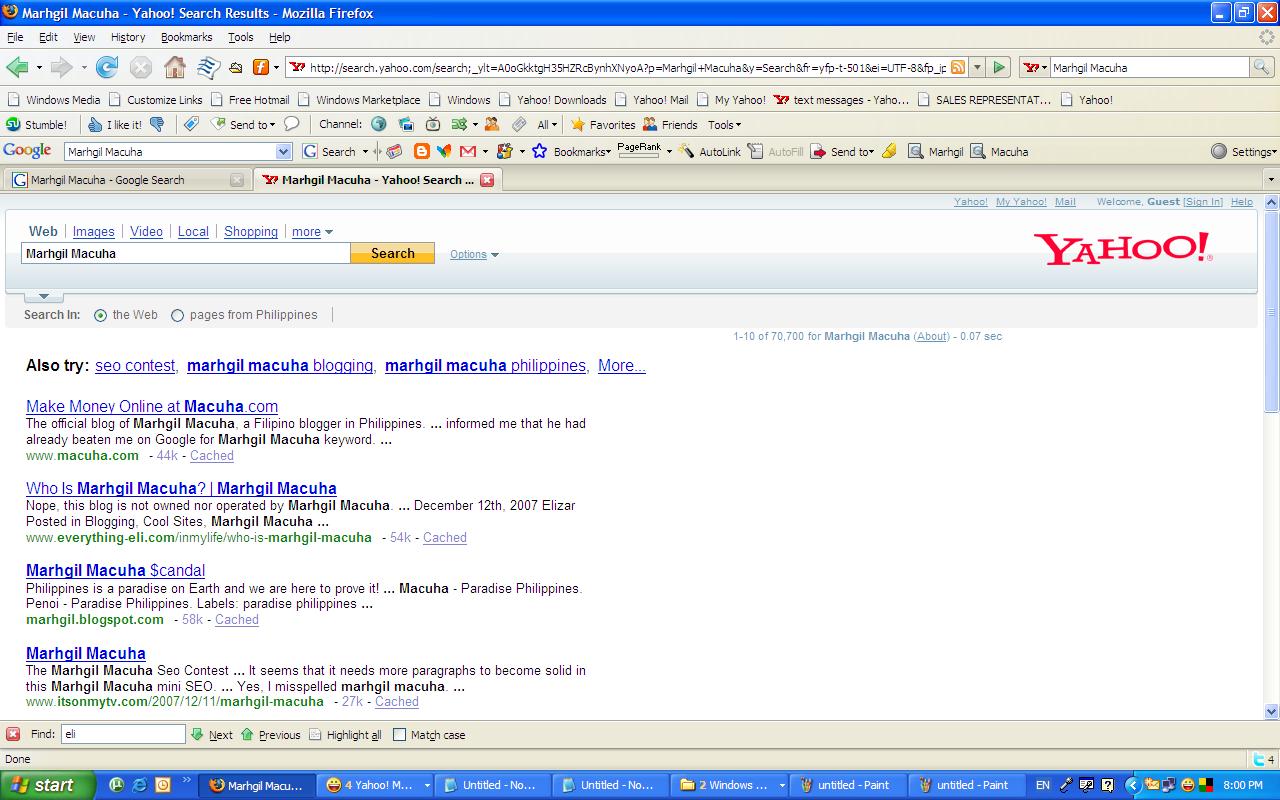Open 'Make Money Online at Macuha.com' result

(152, 407)
